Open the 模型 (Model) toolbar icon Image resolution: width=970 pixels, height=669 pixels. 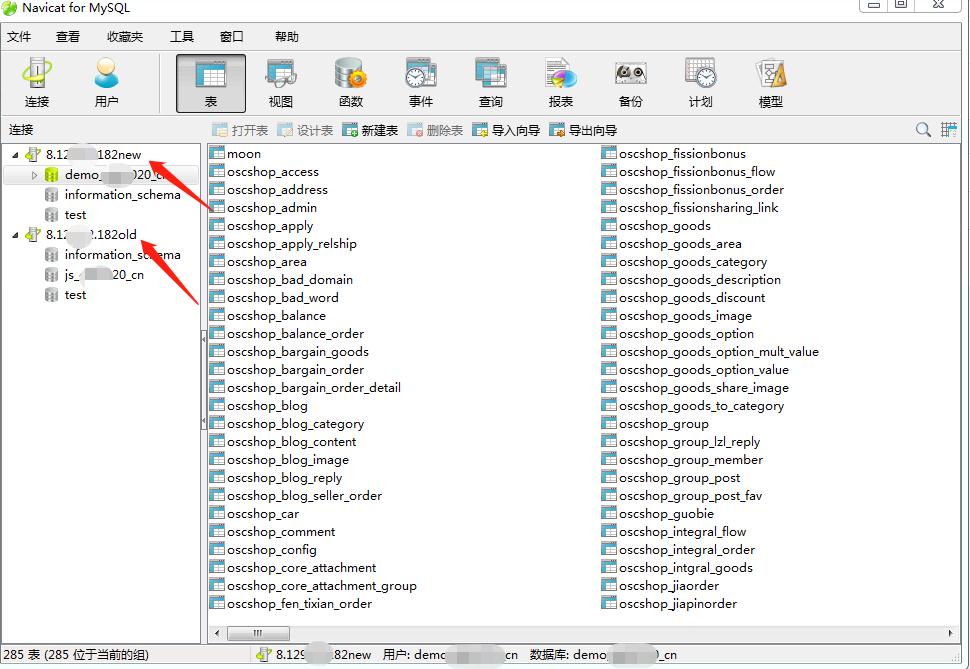coord(770,82)
